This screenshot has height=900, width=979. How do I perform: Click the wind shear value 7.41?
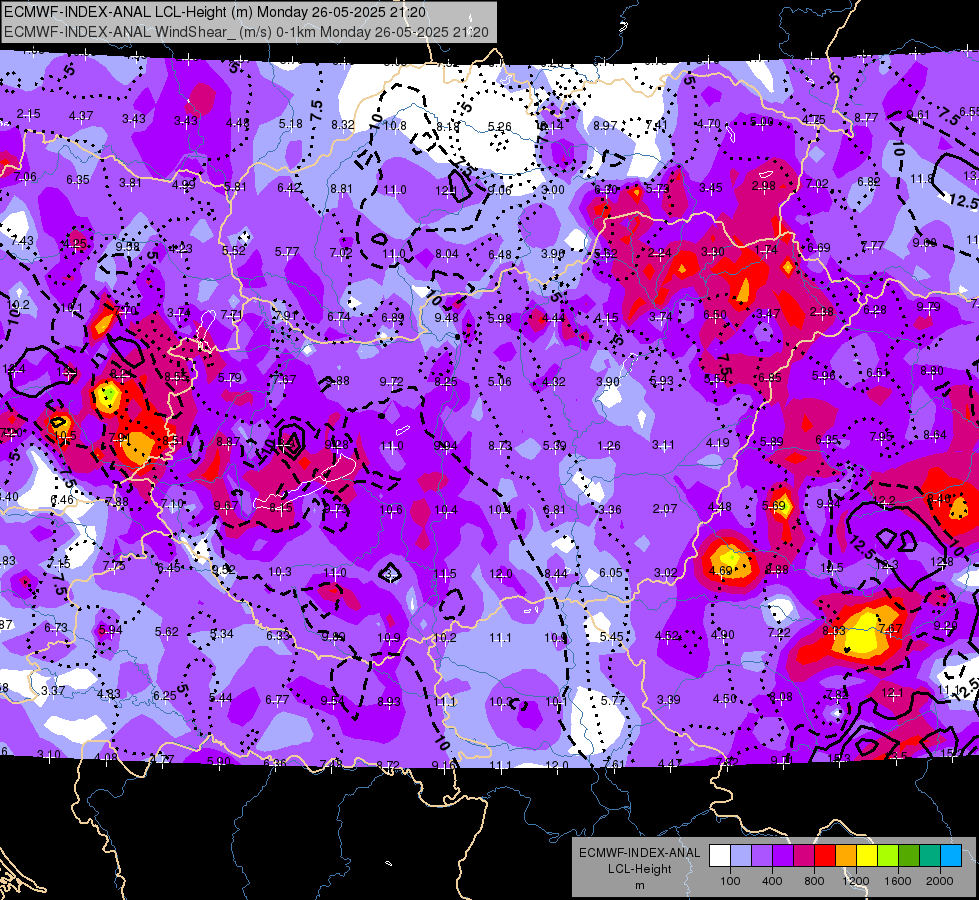pos(656,125)
